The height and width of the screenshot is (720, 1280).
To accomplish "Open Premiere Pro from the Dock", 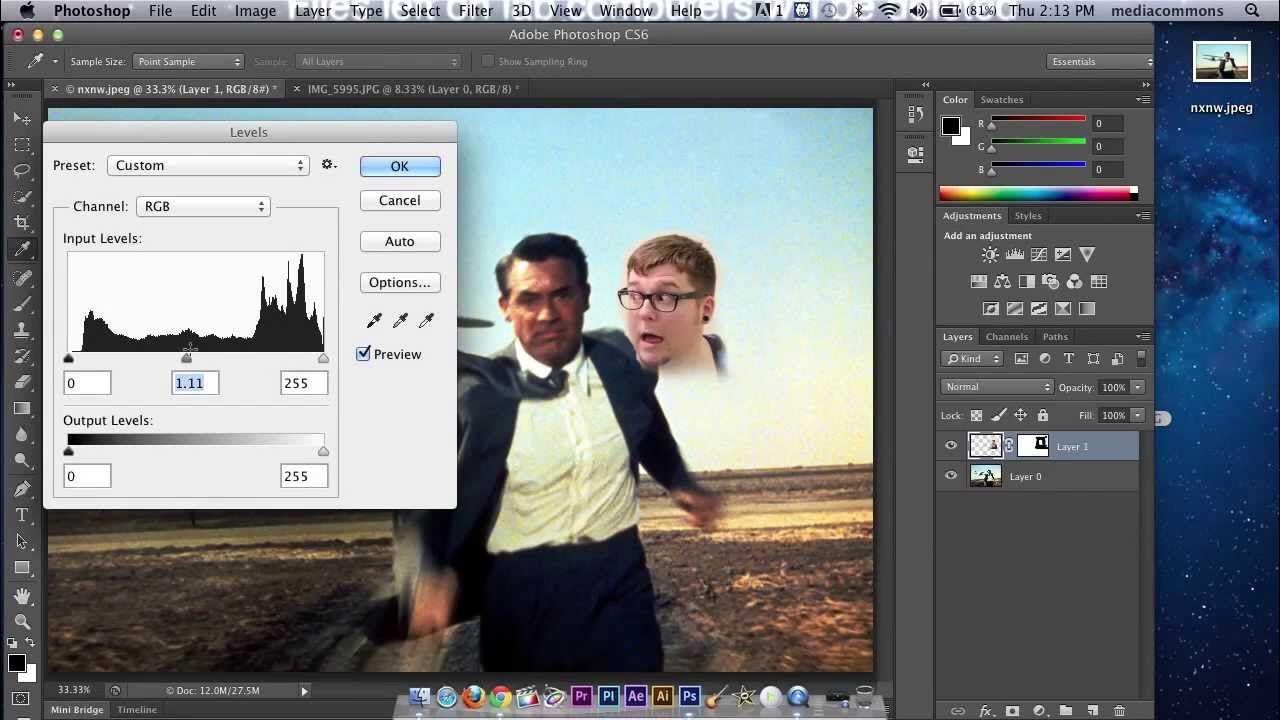I will [581, 697].
